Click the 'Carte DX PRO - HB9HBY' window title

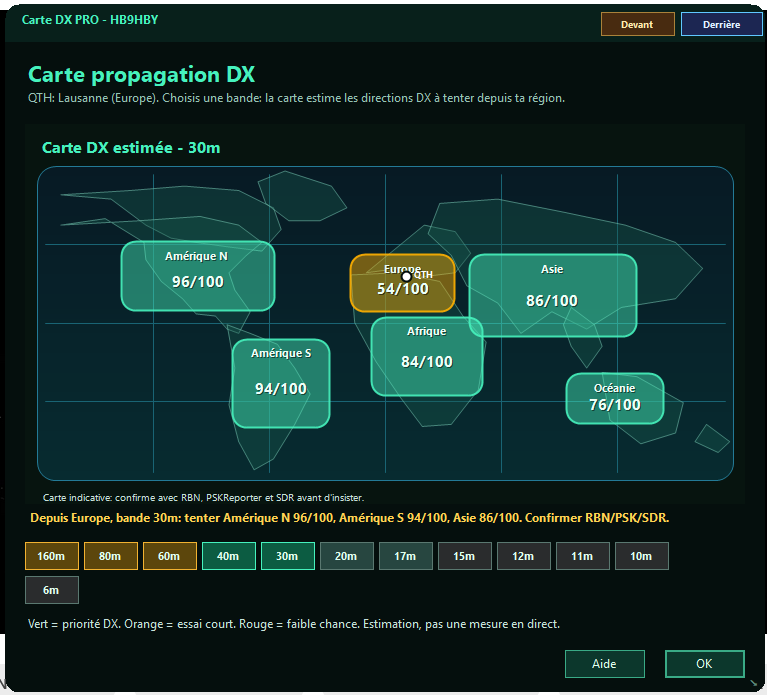tap(90, 20)
